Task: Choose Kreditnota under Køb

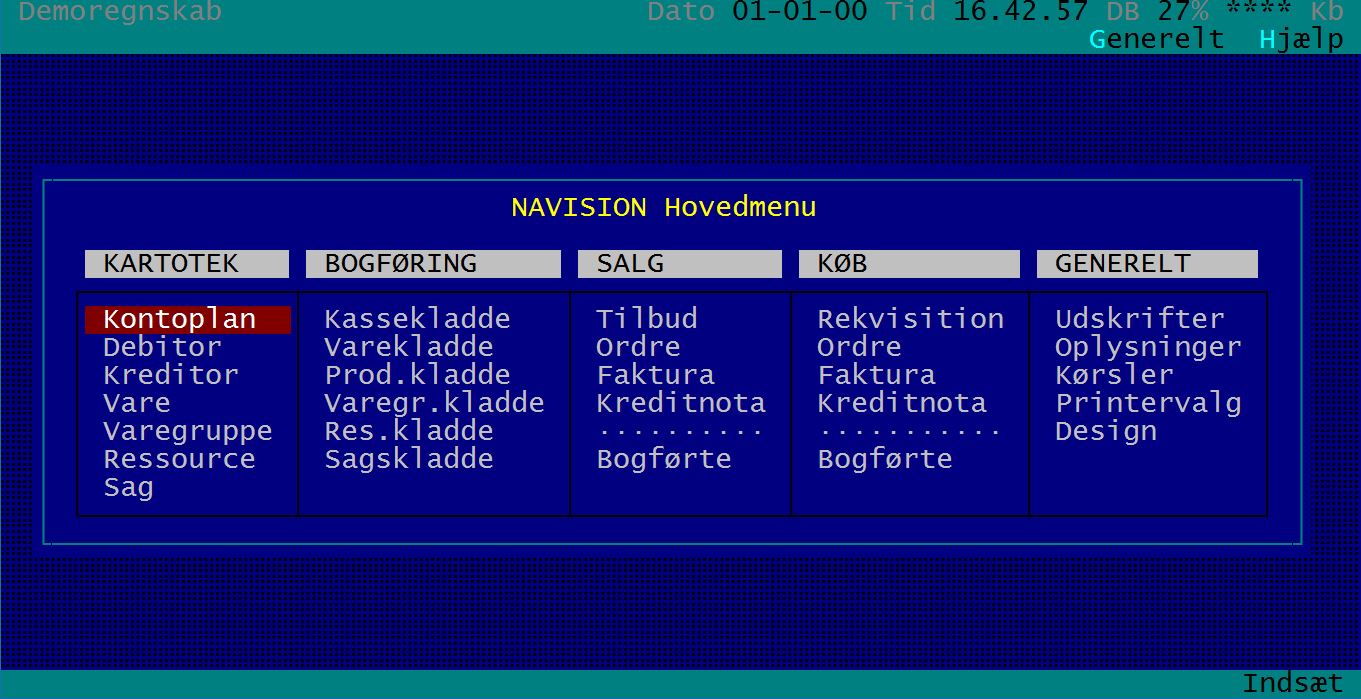Action: (902, 404)
